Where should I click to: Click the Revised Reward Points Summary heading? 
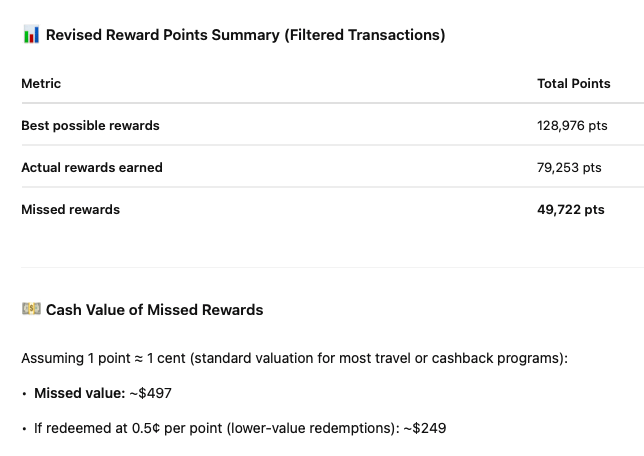tap(163, 35)
